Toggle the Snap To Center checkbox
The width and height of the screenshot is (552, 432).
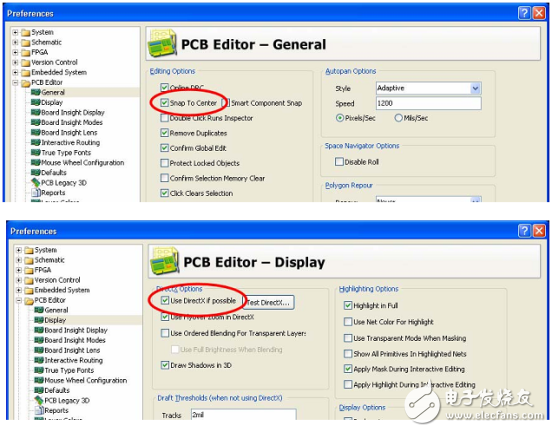coord(164,103)
